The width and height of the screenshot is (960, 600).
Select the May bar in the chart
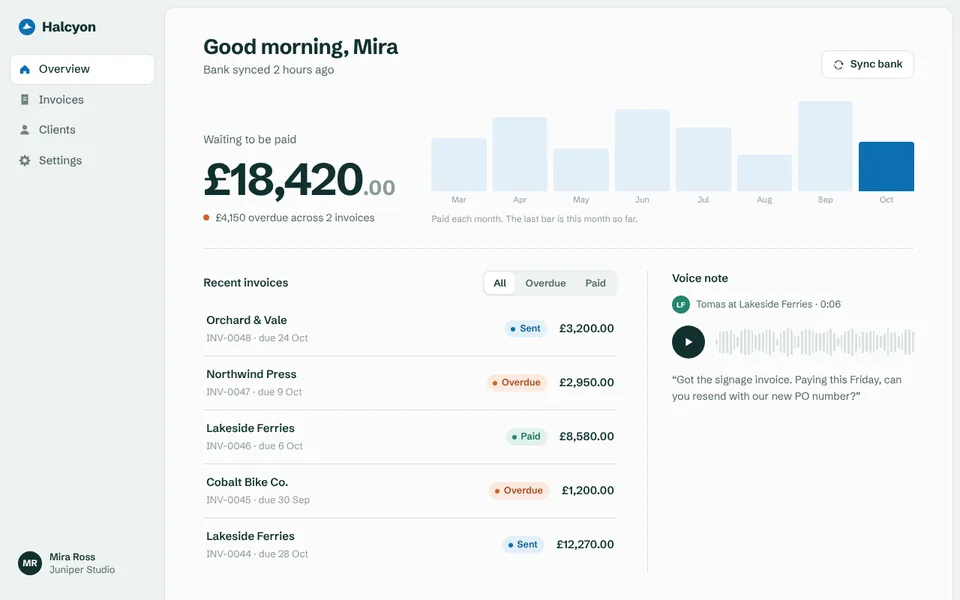coord(581,170)
